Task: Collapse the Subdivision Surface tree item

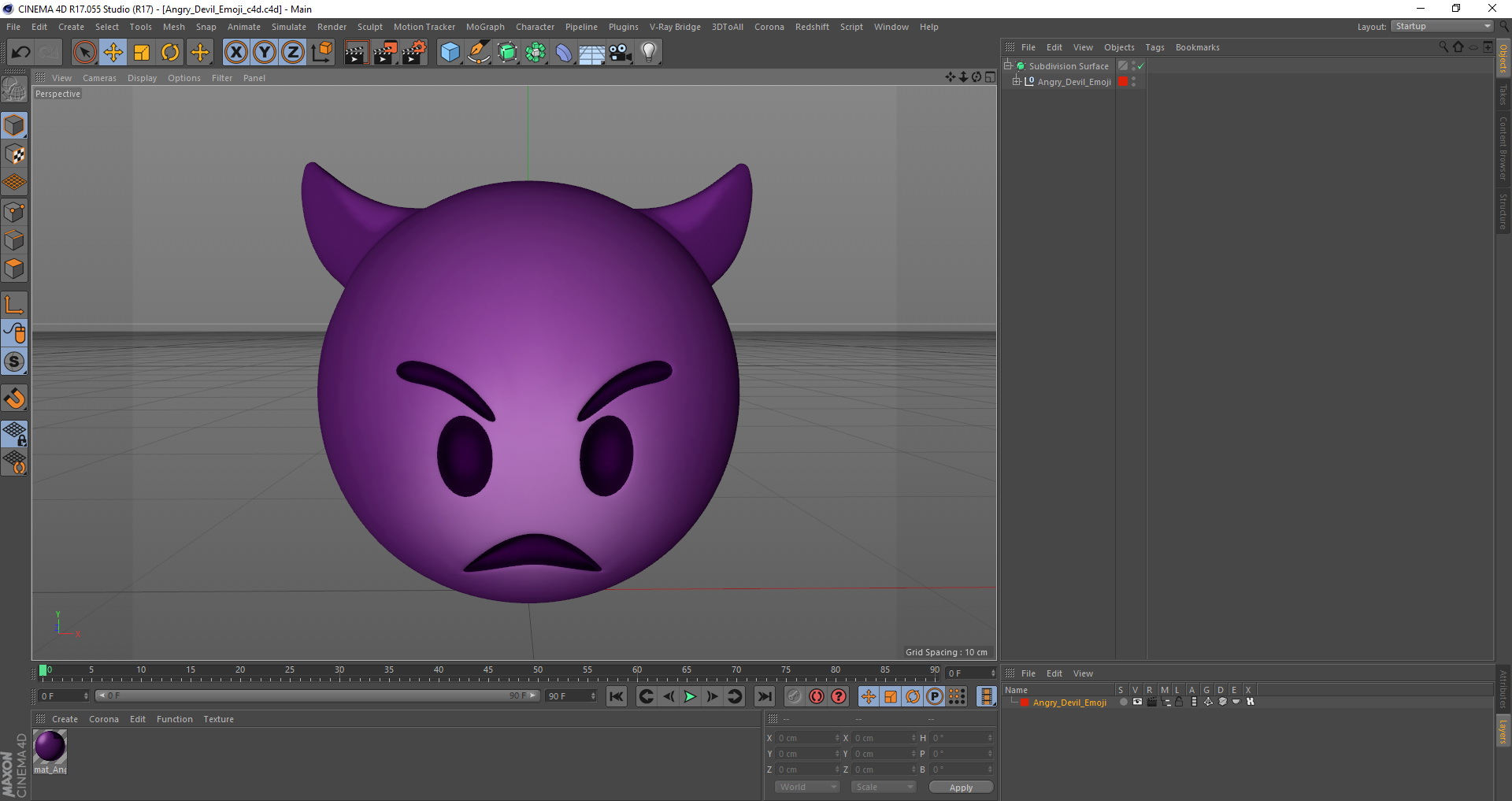Action: point(1007,65)
